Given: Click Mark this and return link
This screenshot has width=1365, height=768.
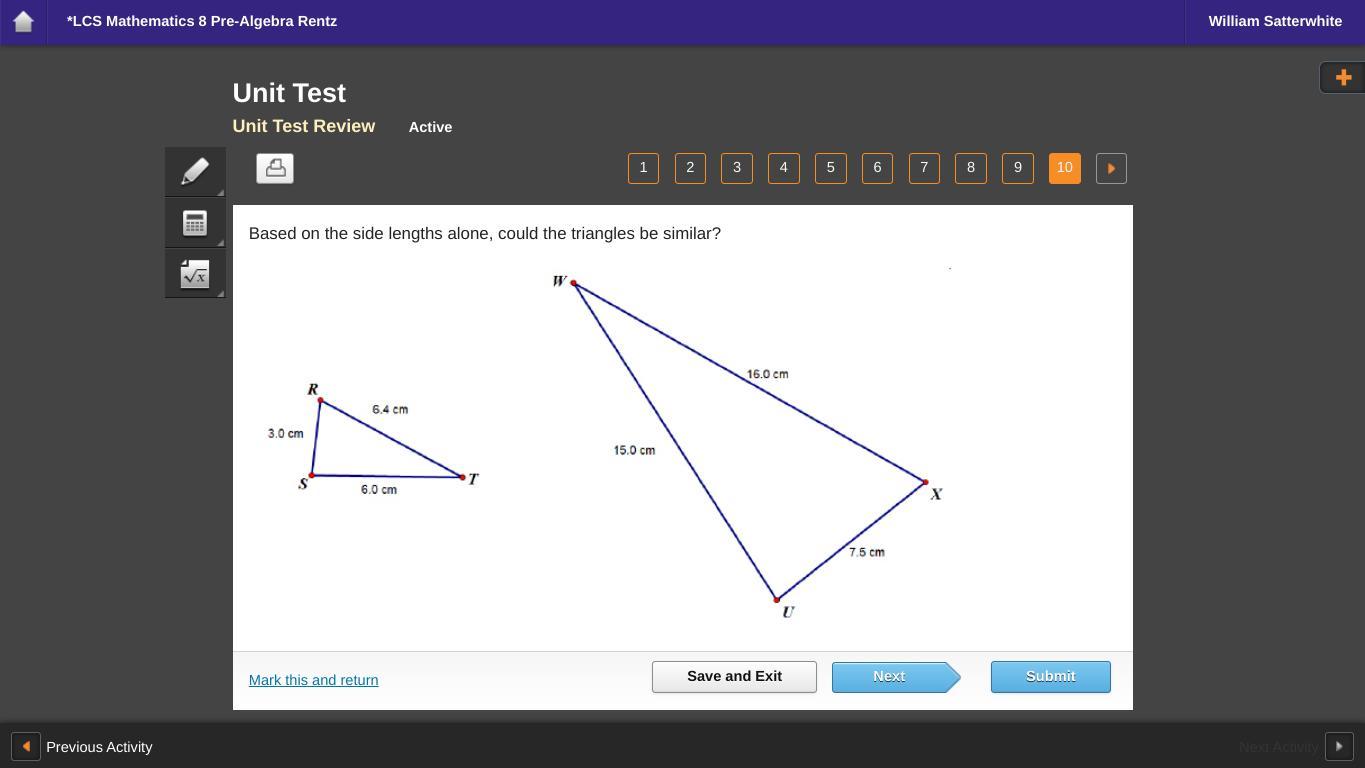Looking at the screenshot, I should coord(313,680).
